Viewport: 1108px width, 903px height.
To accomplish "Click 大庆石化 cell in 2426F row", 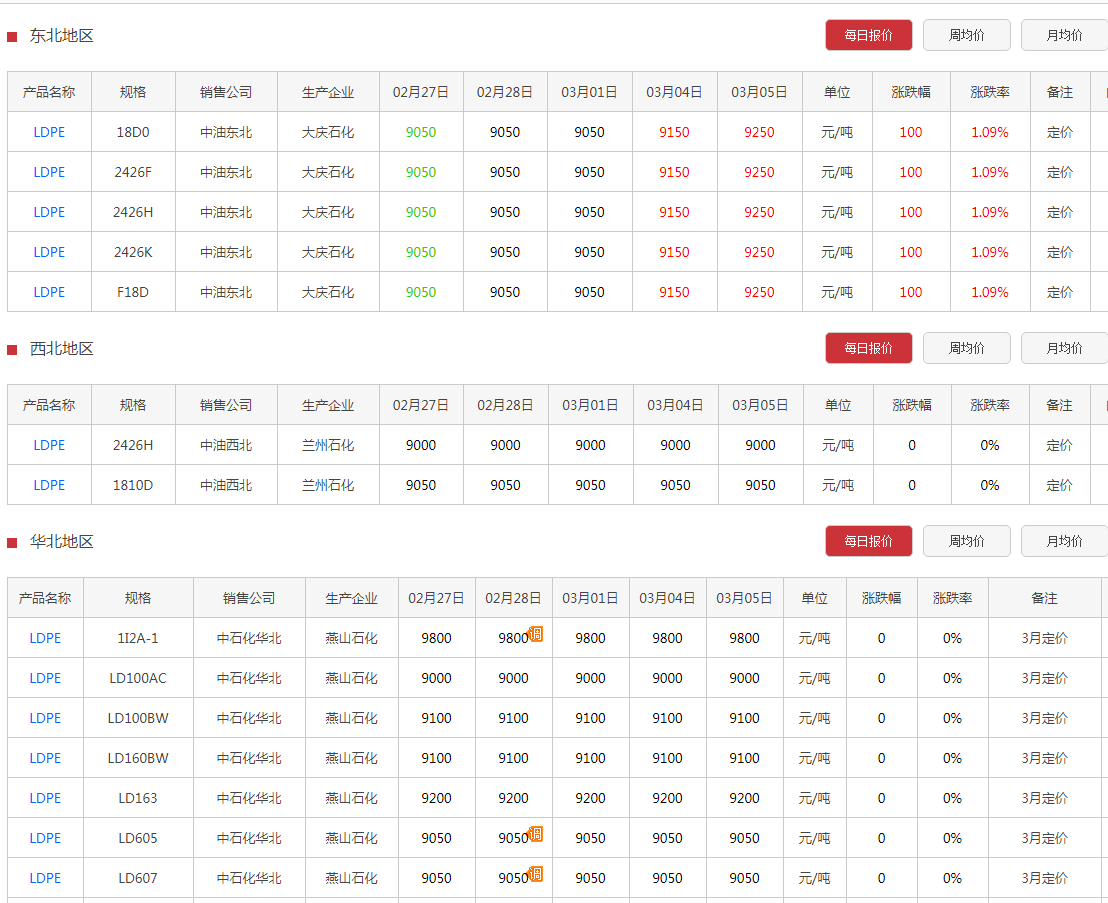I will click(x=328, y=172).
